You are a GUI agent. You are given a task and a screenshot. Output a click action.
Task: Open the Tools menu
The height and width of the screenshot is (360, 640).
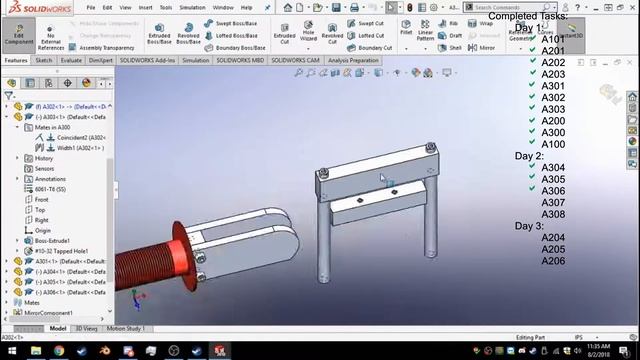pyautogui.click(x=166, y=7)
